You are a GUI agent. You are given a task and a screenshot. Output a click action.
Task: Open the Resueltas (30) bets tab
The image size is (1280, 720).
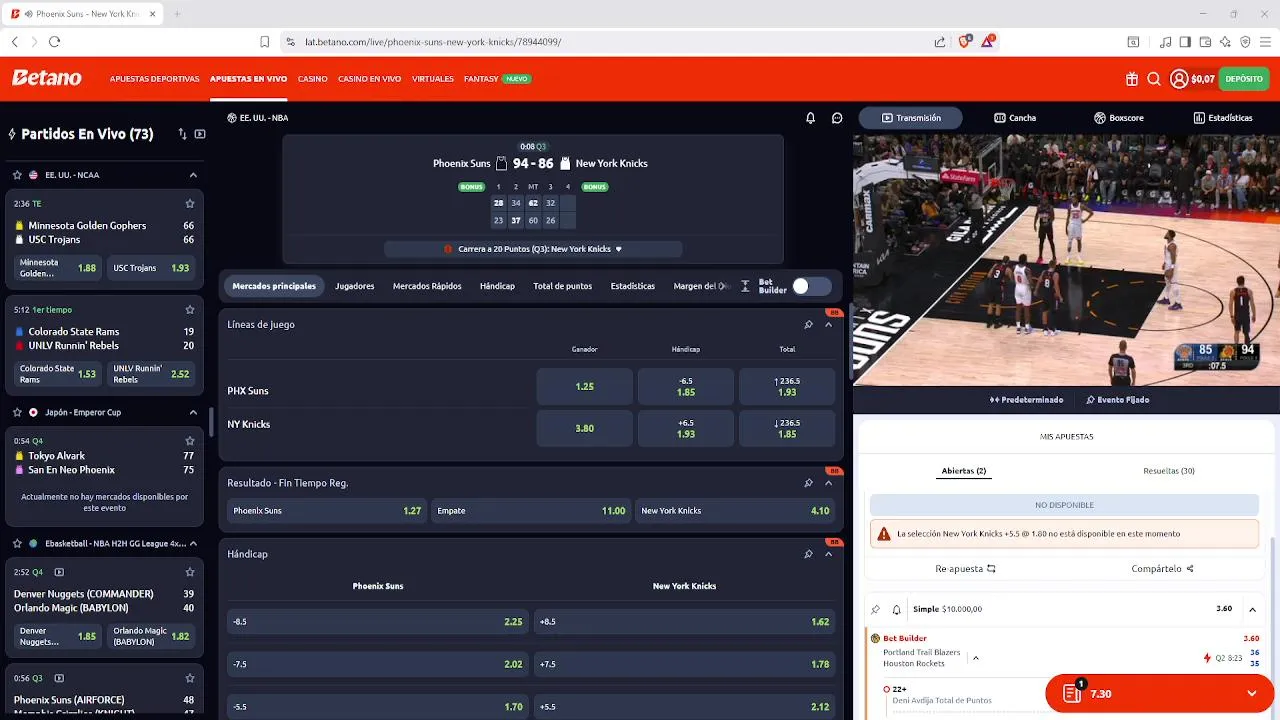(1169, 471)
